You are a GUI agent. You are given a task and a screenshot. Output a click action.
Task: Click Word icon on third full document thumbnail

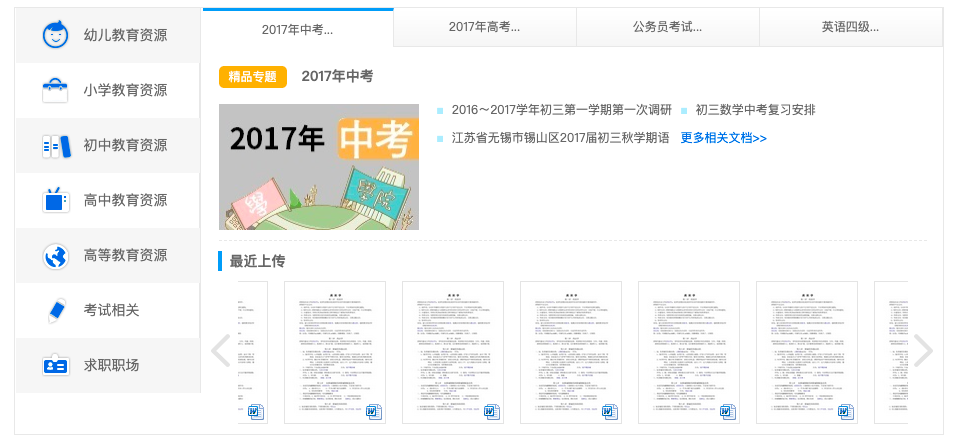pos(610,412)
